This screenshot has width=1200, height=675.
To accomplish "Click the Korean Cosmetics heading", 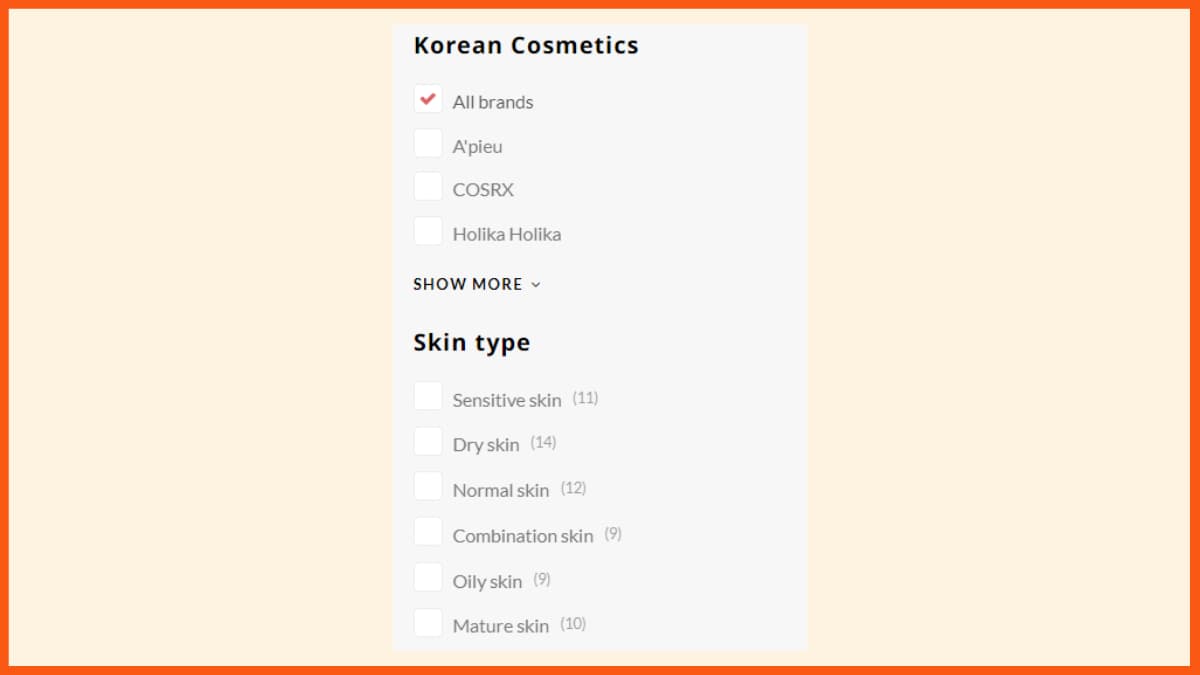I will [526, 45].
